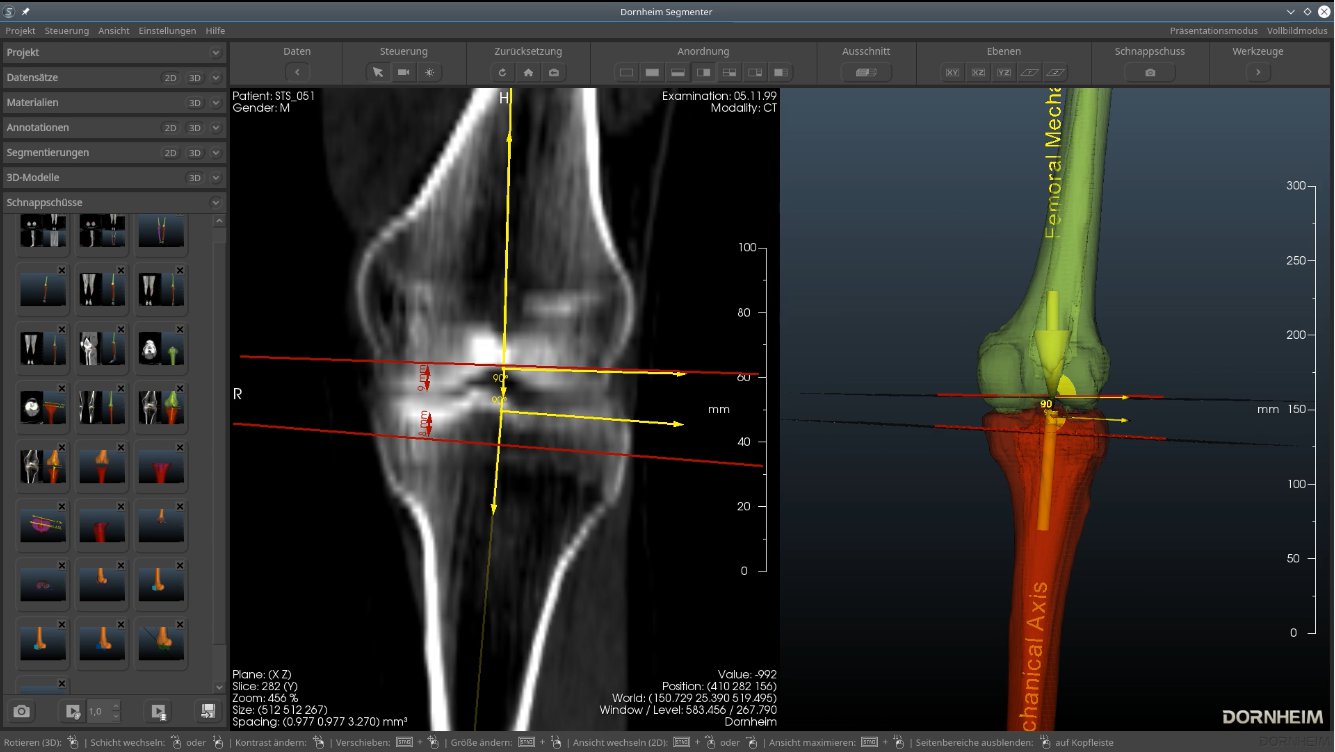Click the last oblique plane icon in Ebenen
The image size is (1335, 752).
click(1056, 72)
